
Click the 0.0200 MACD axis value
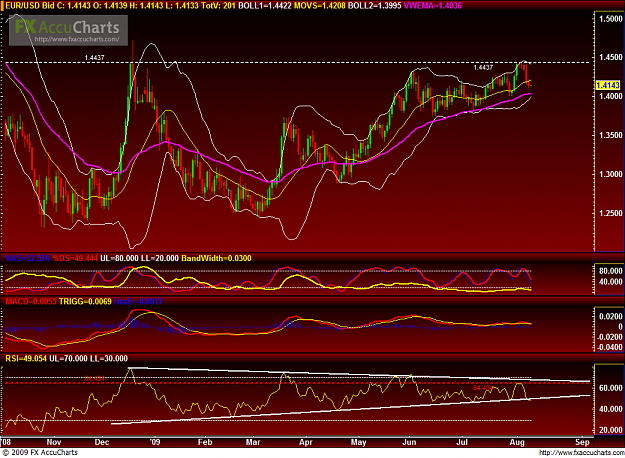(x=611, y=316)
